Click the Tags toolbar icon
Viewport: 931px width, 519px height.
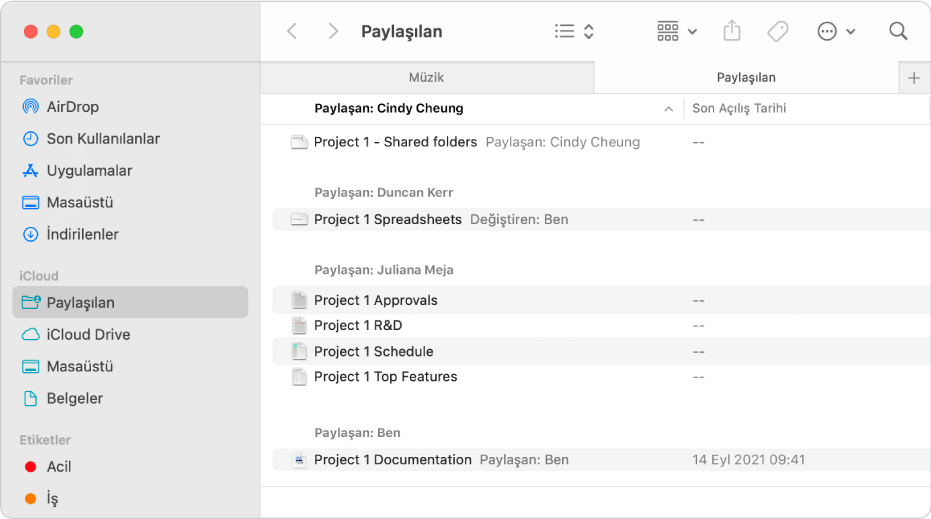tap(777, 31)
